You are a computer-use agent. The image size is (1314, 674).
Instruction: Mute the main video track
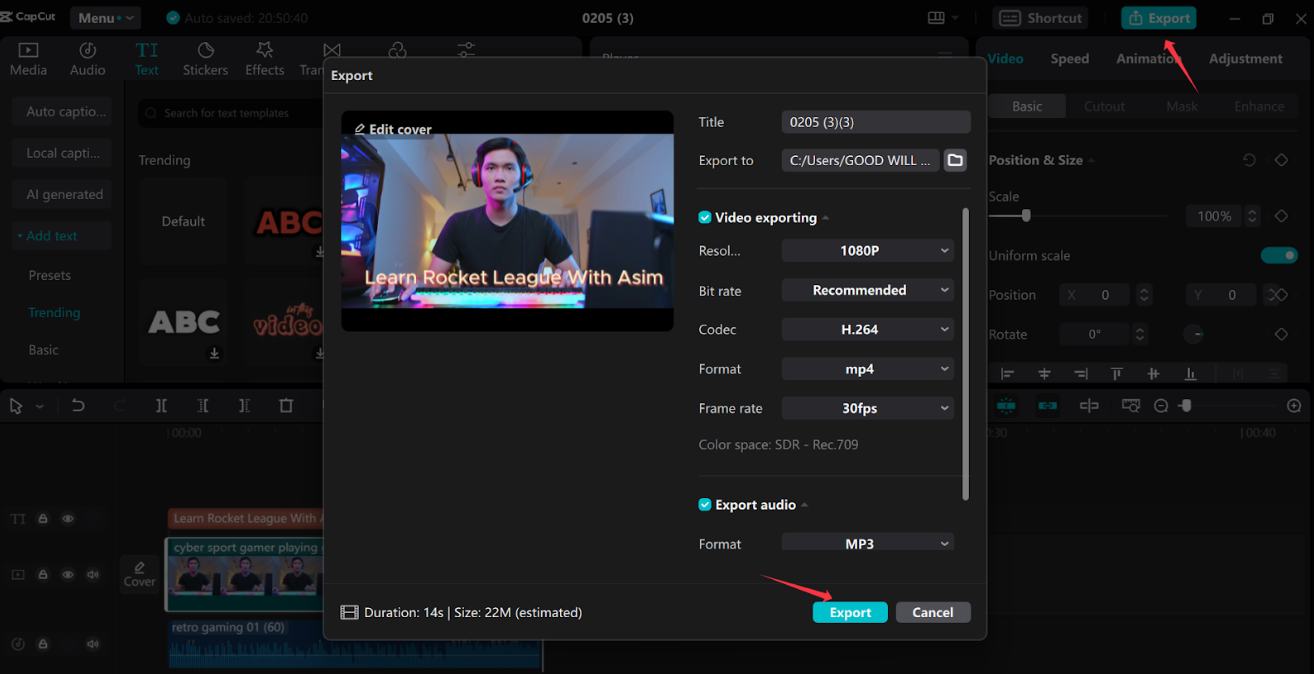(93, 575)
